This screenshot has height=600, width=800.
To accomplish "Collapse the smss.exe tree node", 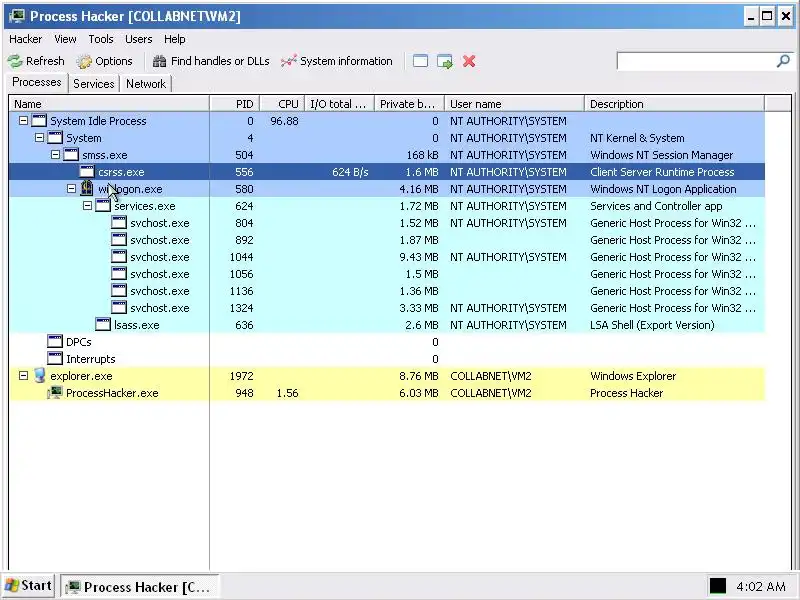I will 55,155.
